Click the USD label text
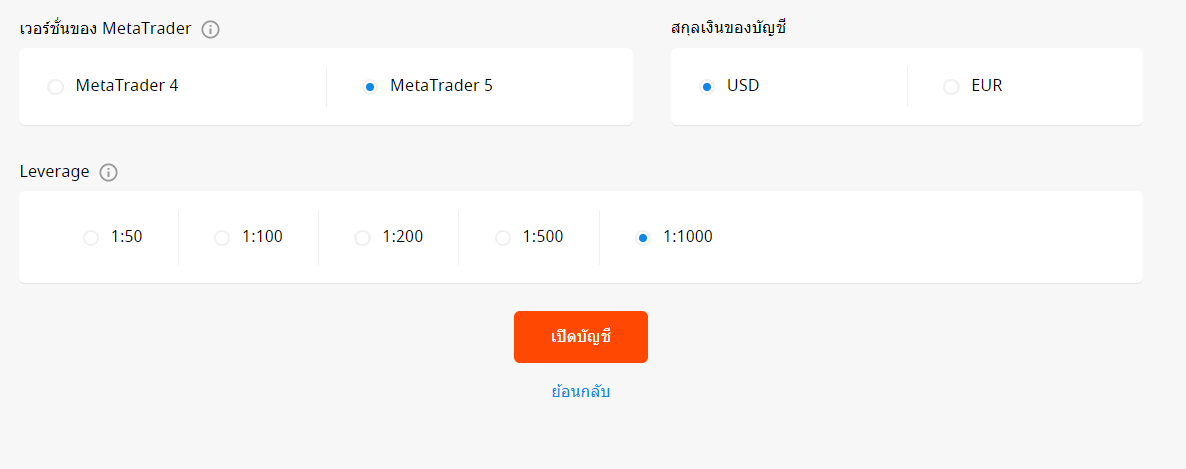Viewport: 1186px width, 469px height. click(744, 85)
